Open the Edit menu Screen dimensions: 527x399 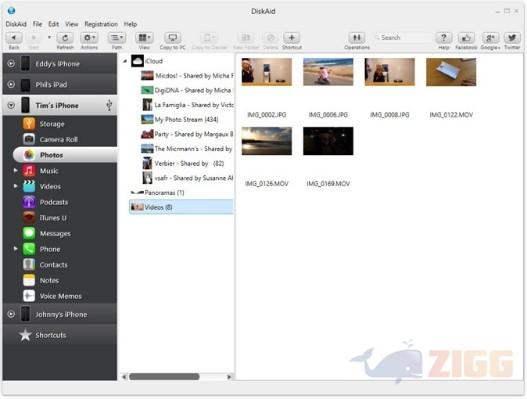(53, 24)
